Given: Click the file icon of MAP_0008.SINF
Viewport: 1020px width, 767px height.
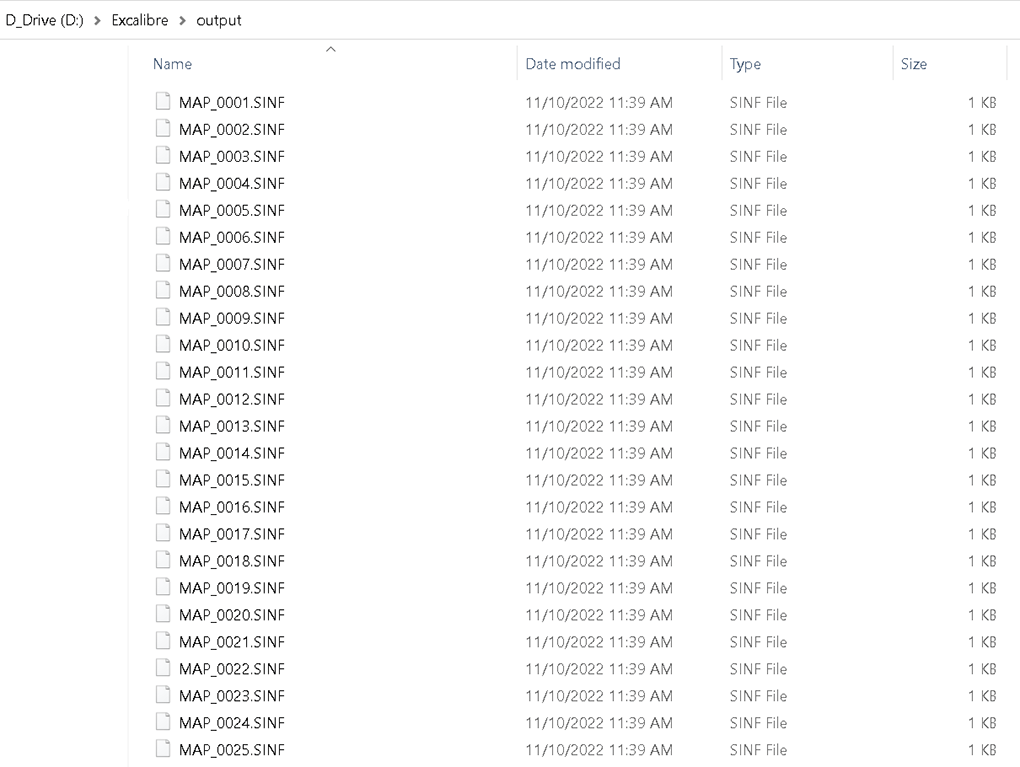Looking at the screenshot, I should pyautogui.click(x=163, y=290).
